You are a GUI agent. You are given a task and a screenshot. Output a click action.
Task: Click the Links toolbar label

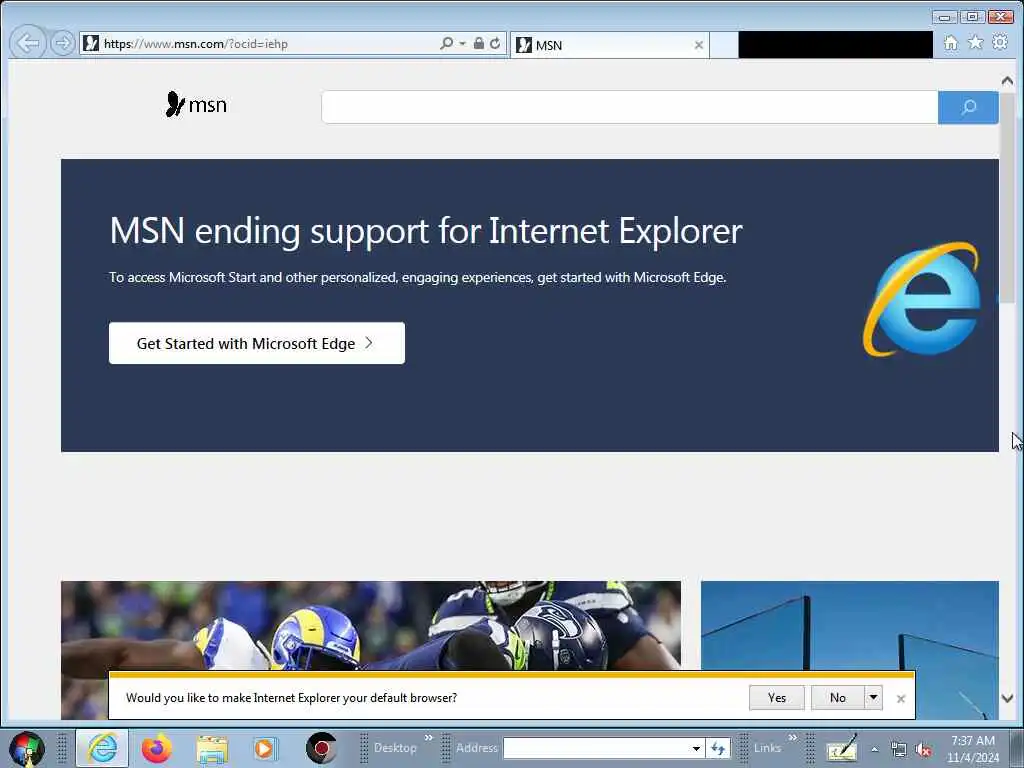tap(767, 748)
